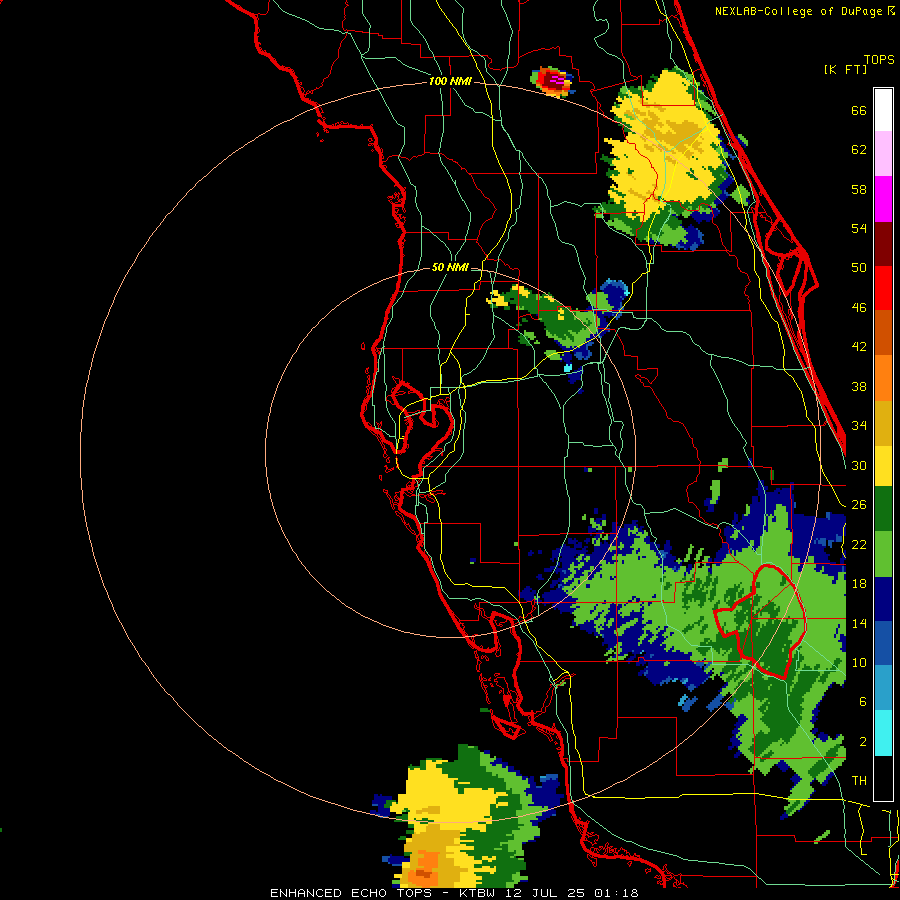Viewport: 900px width, 900px height.
Task: Click the dark green legend swatch
Action: pos(883,509)
